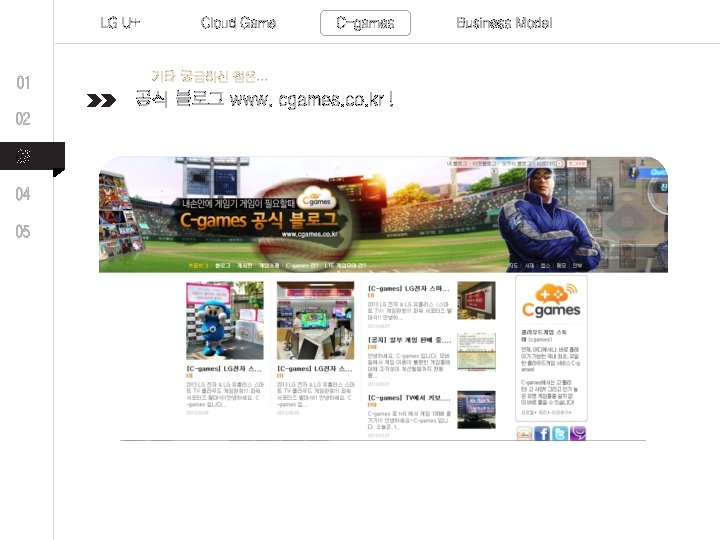Open post title under mascot thumbnail
Image resolution: width=720 pixels, height=540 pixels.
click(x=224, y=369)
